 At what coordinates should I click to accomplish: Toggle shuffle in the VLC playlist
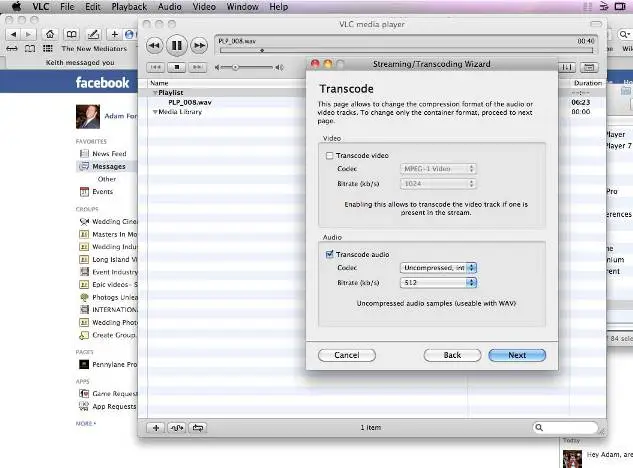tap(177, 428)
